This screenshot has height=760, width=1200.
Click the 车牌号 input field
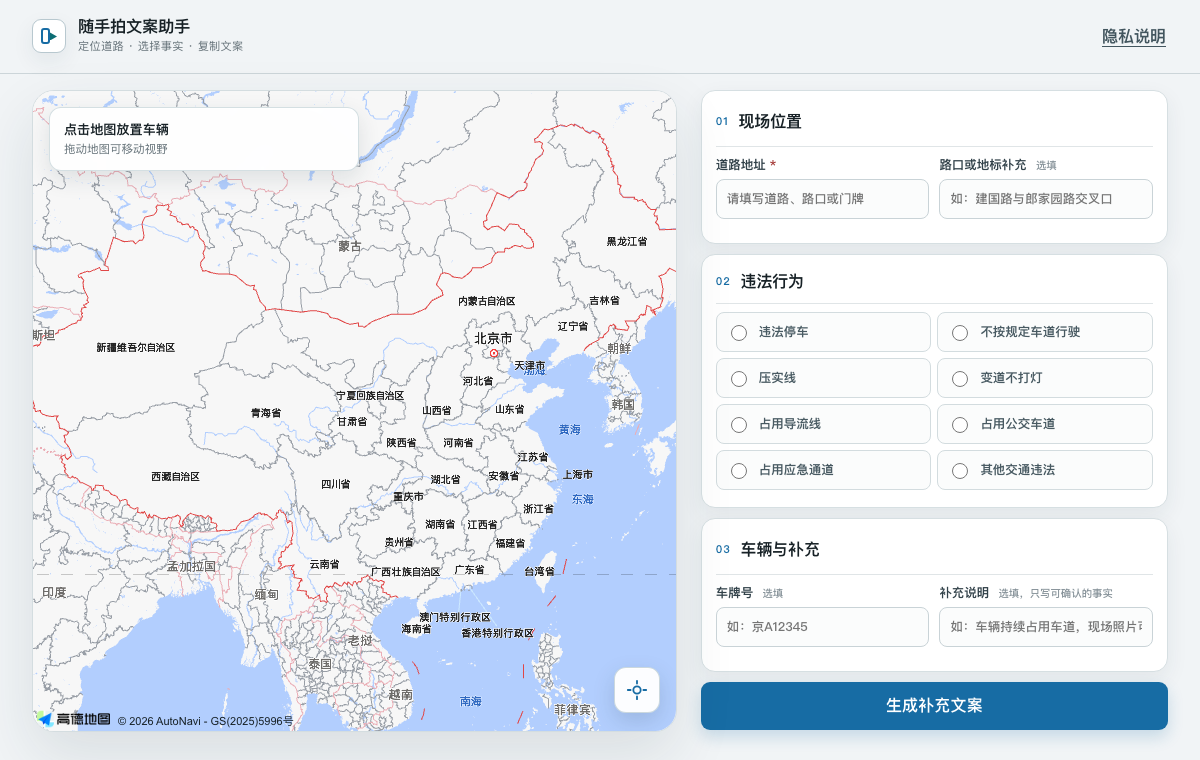[822, 627]
